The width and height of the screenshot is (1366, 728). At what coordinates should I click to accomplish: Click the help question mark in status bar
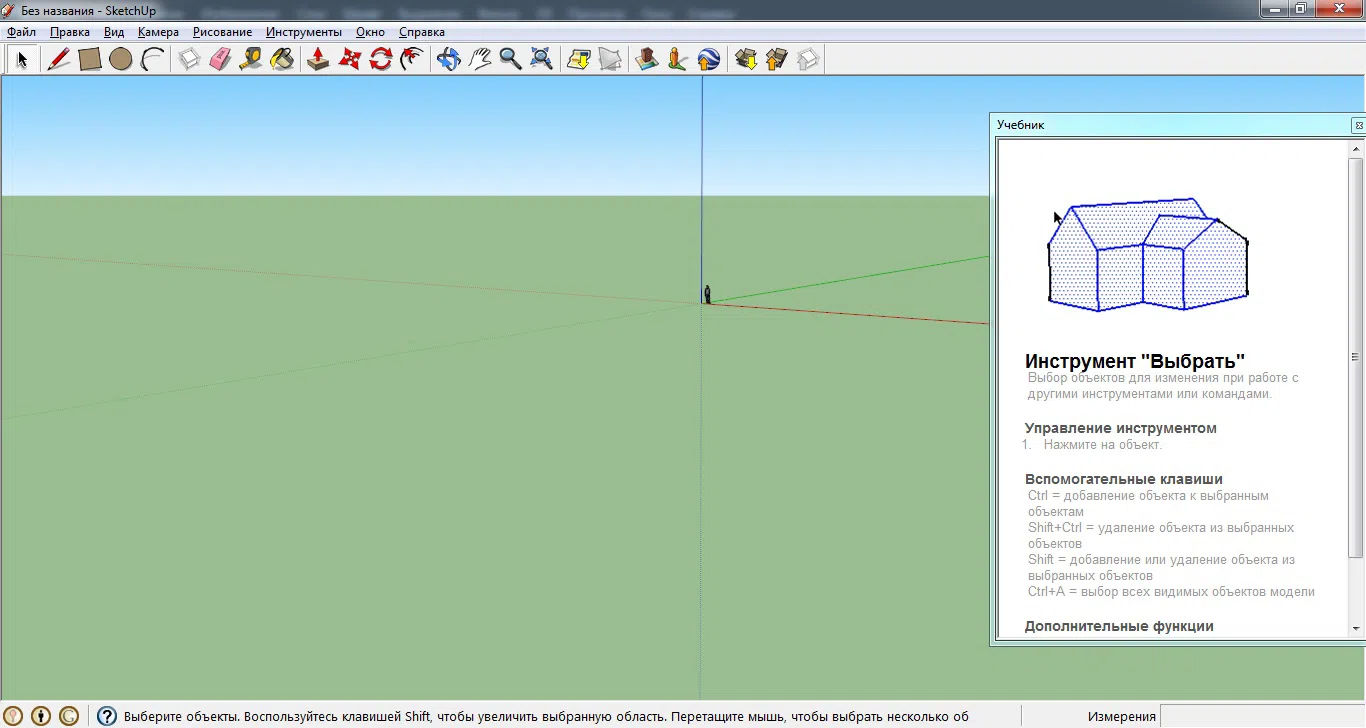coord(106,715)
